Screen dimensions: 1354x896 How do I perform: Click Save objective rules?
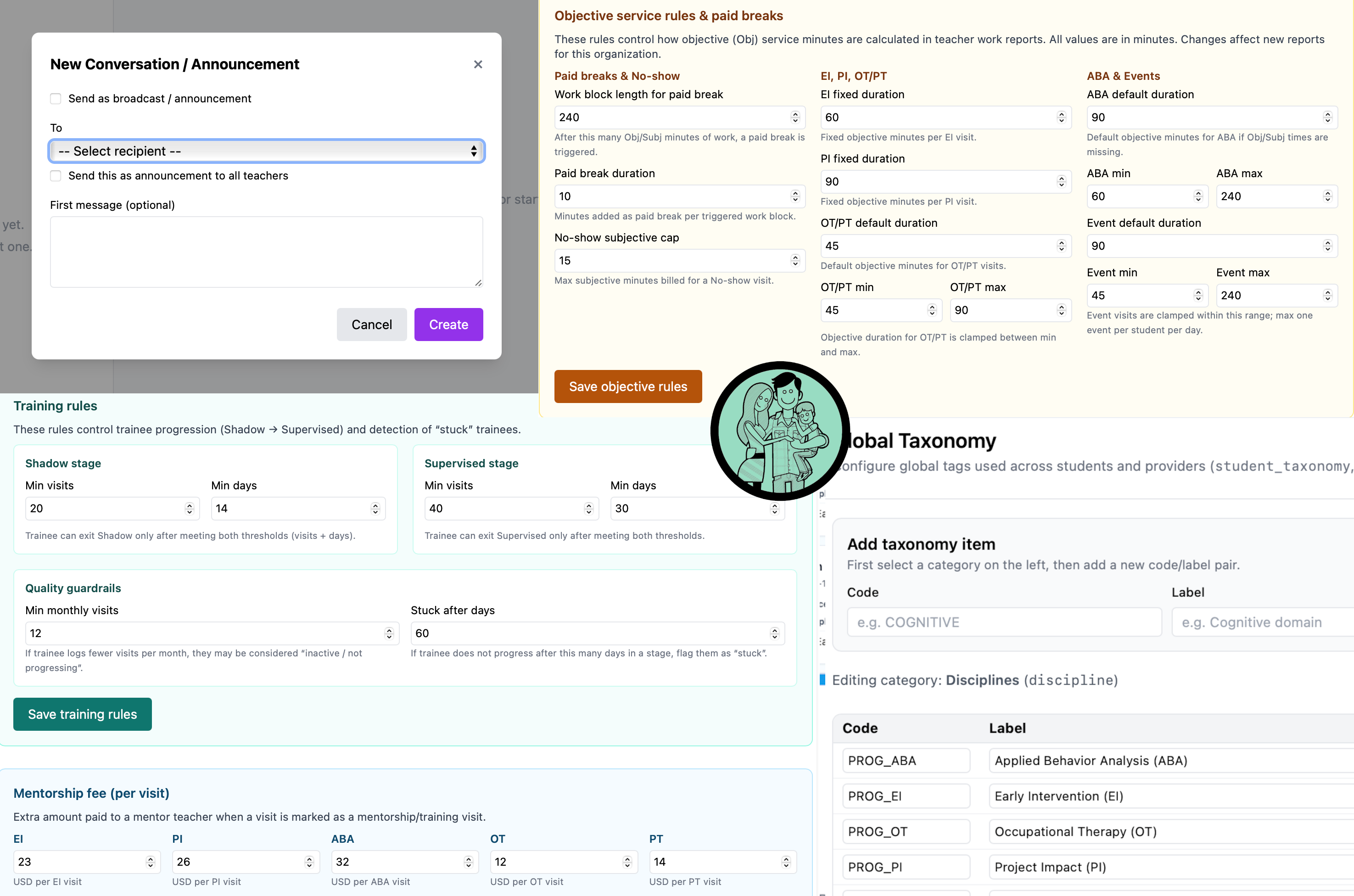click(628, 386)
